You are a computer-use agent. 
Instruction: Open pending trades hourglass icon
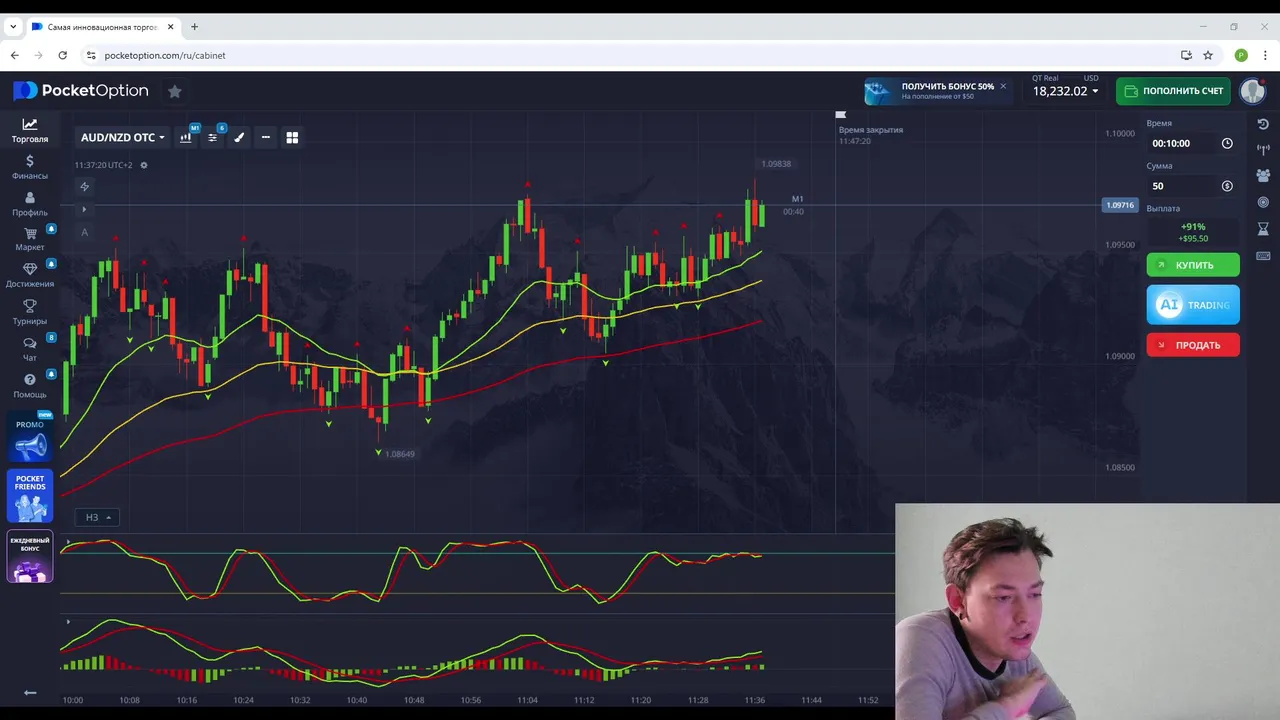1263,229
